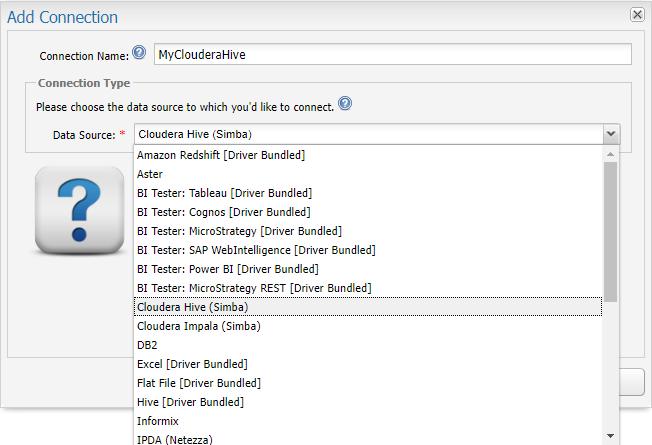The height and width of the screenshot is (445, 652).
Task: Select Amazon Redshift [Driver Bundled]
Action: pyautogui.click(x=368, y=155)
